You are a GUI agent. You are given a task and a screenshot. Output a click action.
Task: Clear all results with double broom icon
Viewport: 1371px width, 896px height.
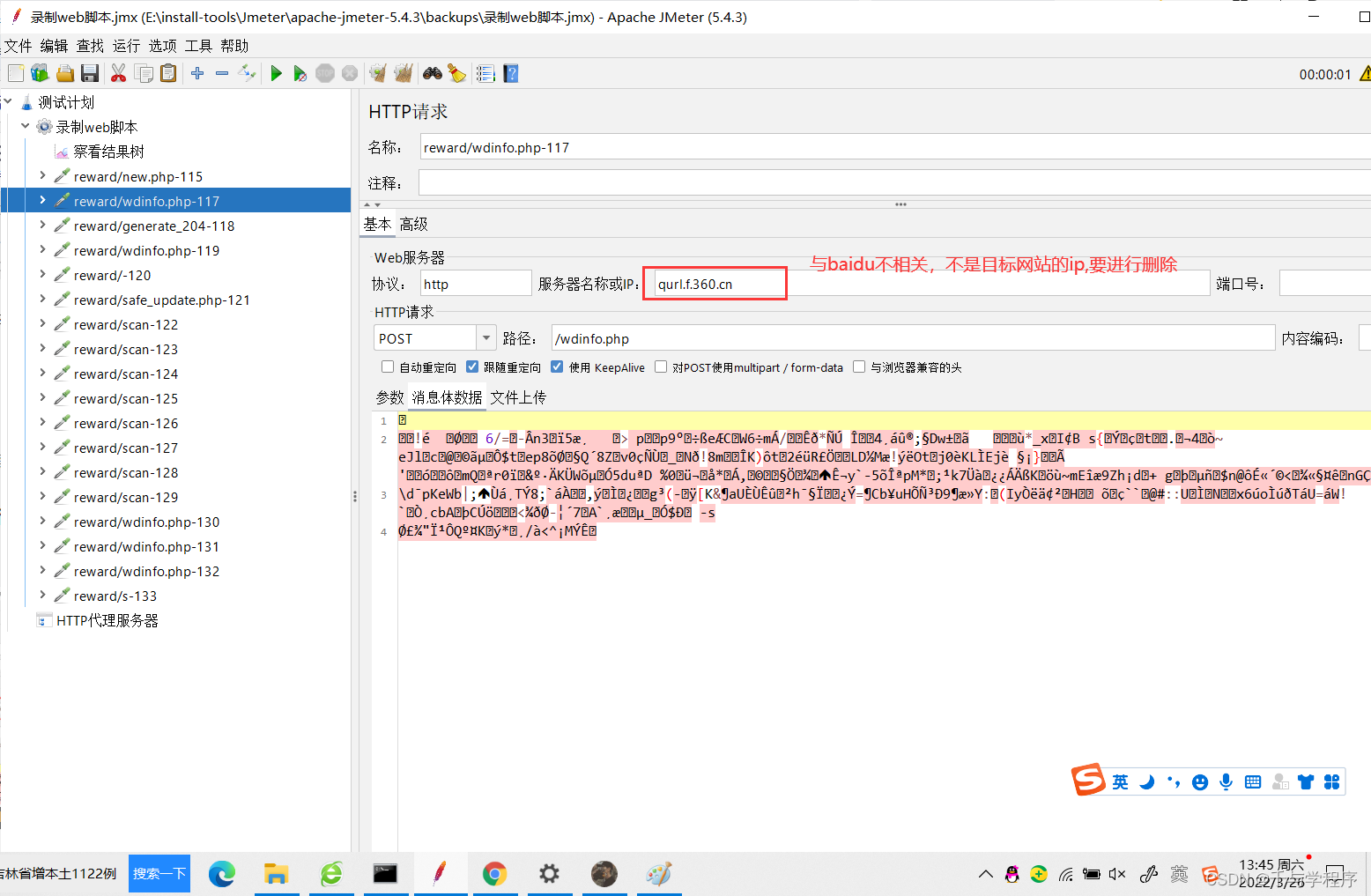[404, 73]
